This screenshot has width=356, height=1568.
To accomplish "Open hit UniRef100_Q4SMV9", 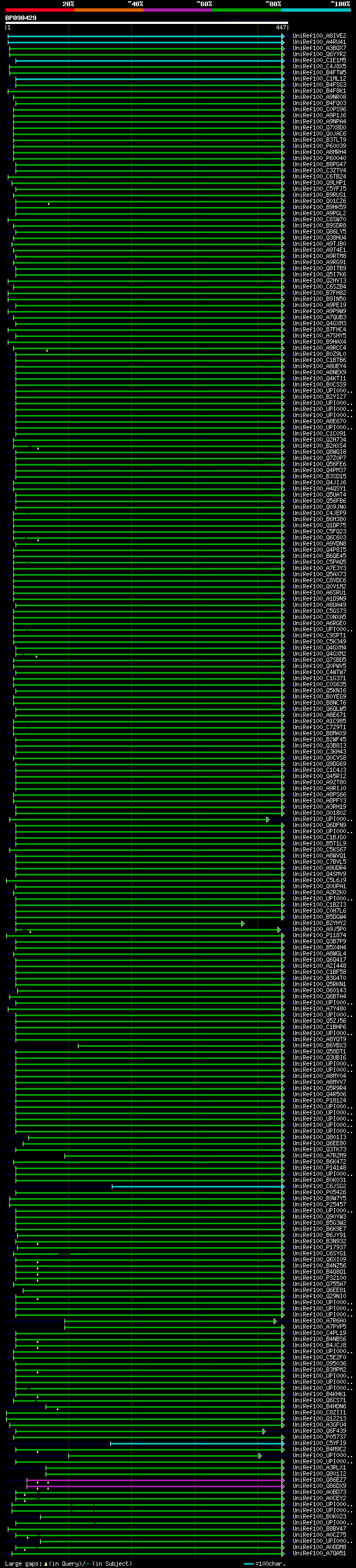I will (x=319, y=873).
